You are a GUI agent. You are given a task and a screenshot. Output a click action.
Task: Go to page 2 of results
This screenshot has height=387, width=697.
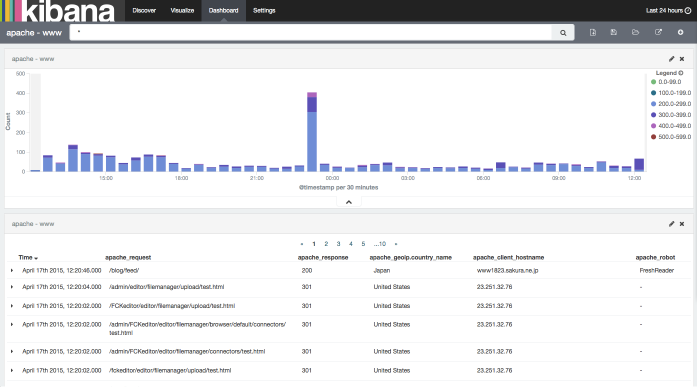(x=326, y=244)
